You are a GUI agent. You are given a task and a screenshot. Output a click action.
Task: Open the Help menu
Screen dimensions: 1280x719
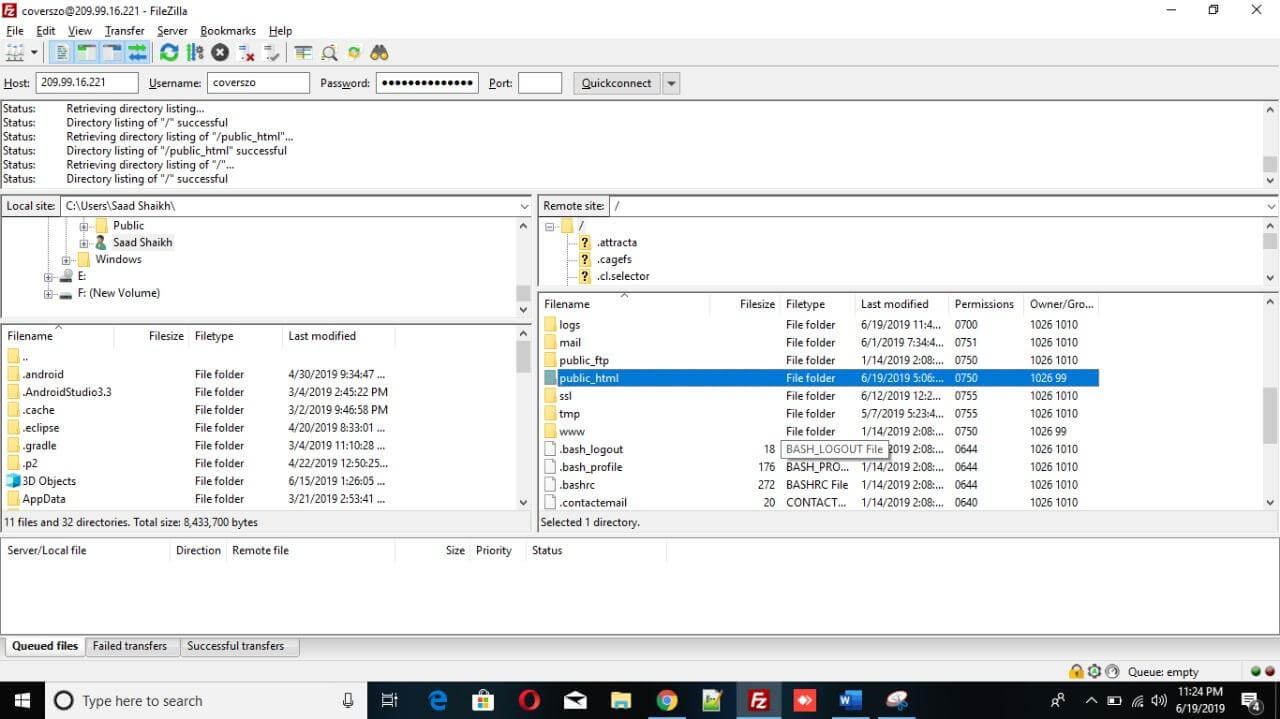pos(280,31)
